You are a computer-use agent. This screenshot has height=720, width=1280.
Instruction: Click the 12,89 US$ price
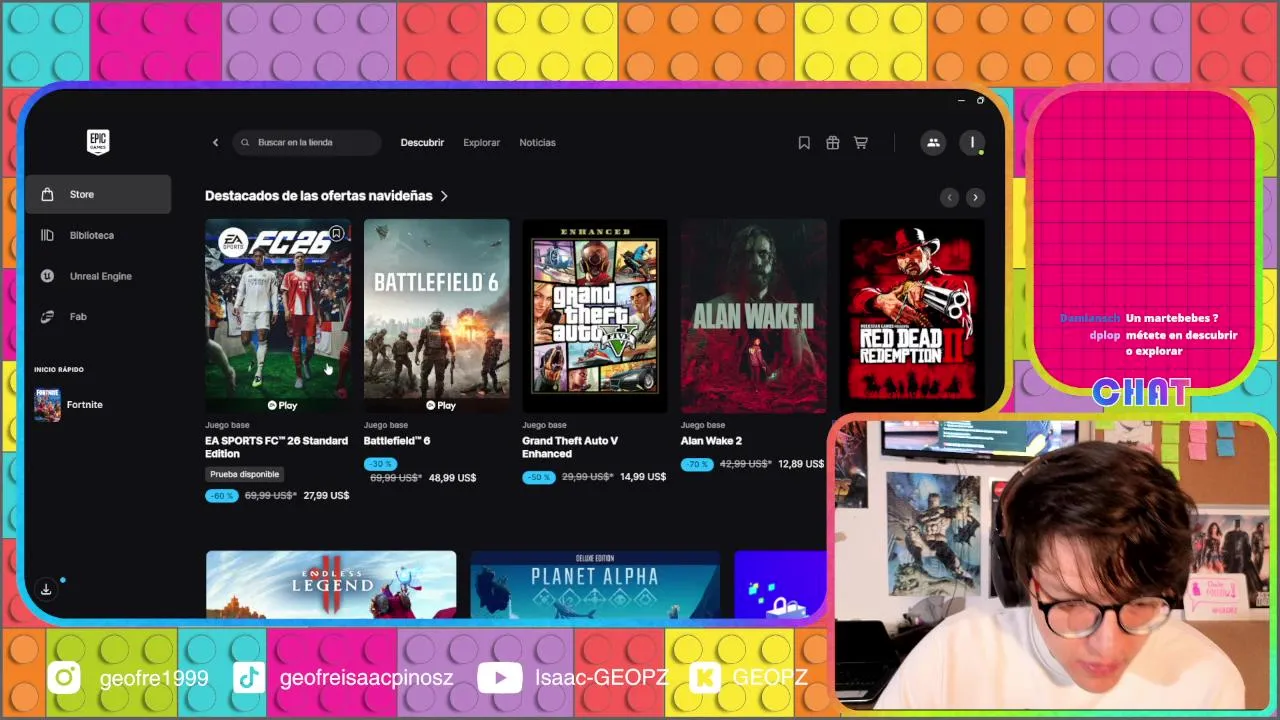click(x=801, y=464)
